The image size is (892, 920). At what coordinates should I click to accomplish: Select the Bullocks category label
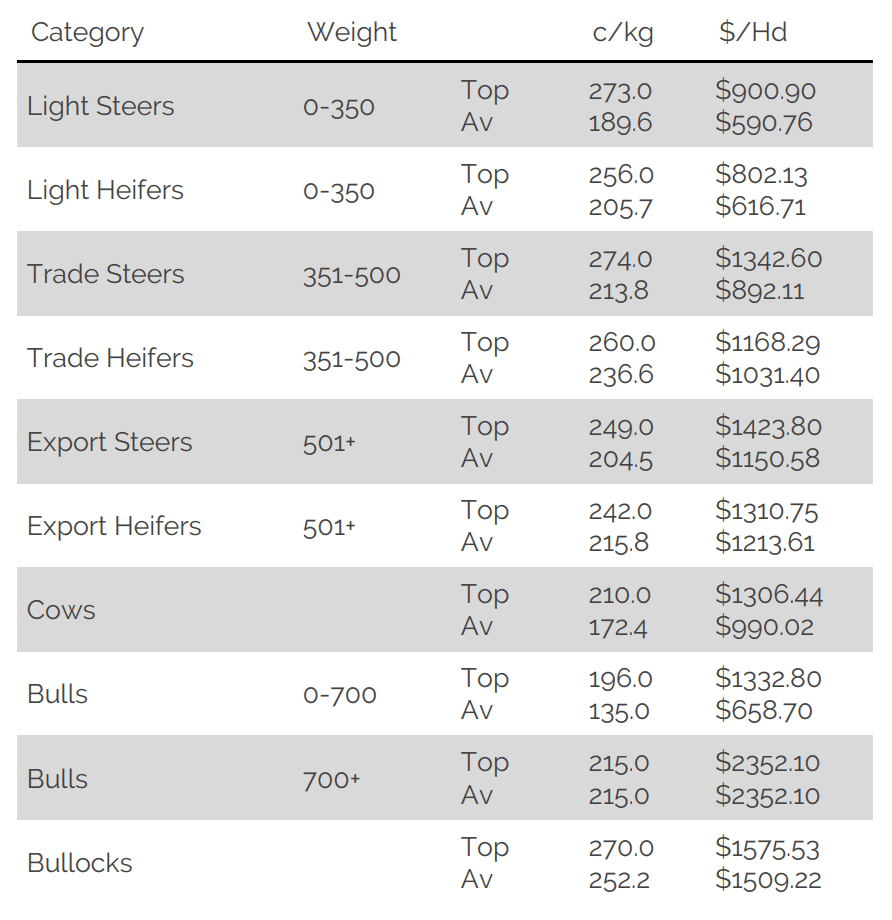coord(80,863)
